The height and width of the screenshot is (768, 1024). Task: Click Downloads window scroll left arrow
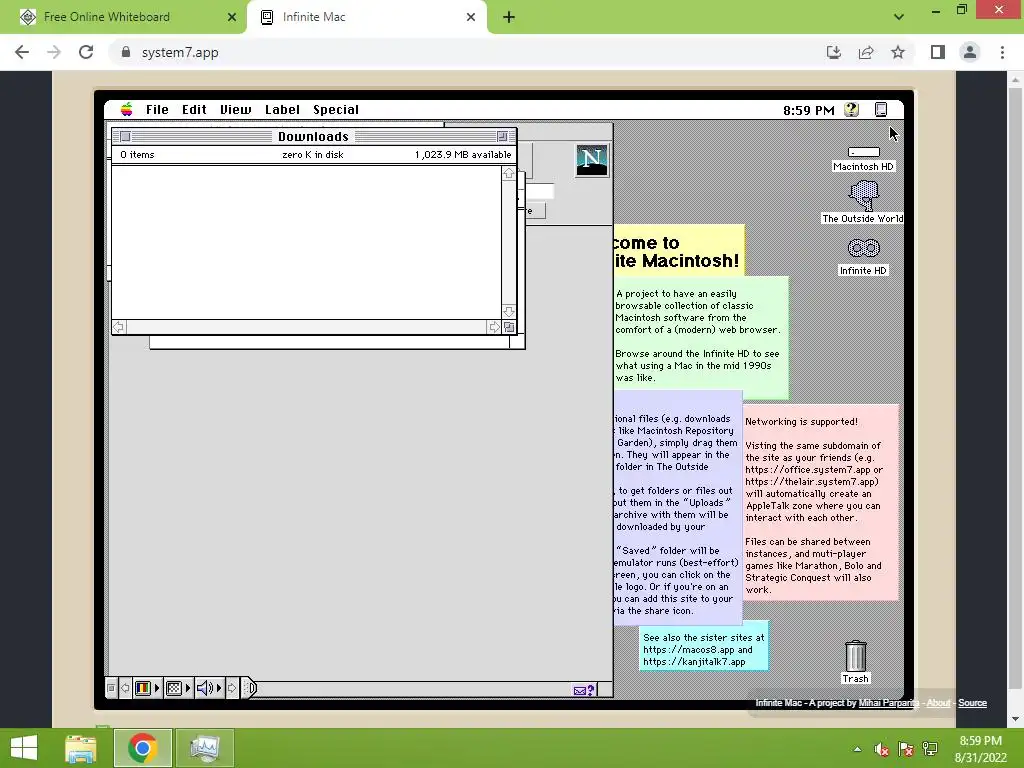tap(119, 327)
